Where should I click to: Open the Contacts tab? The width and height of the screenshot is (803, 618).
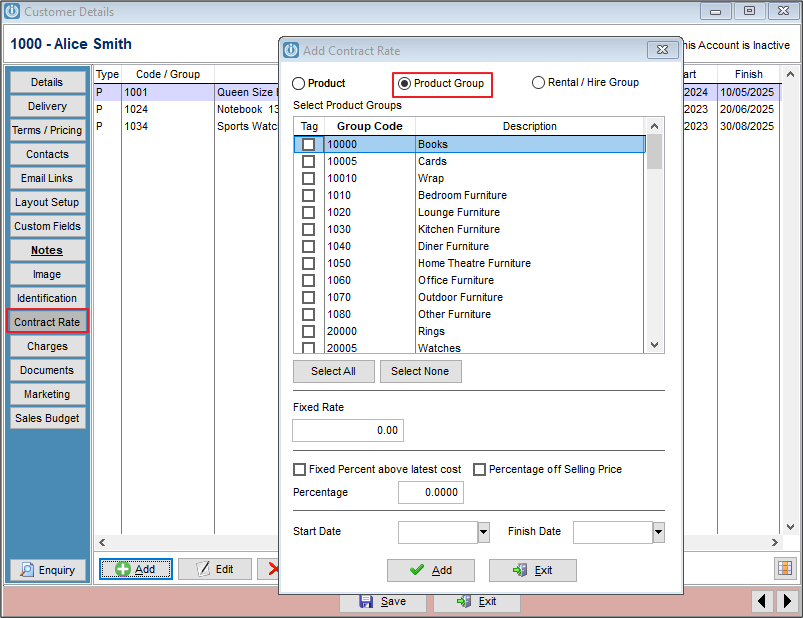[x=47, y=154]
